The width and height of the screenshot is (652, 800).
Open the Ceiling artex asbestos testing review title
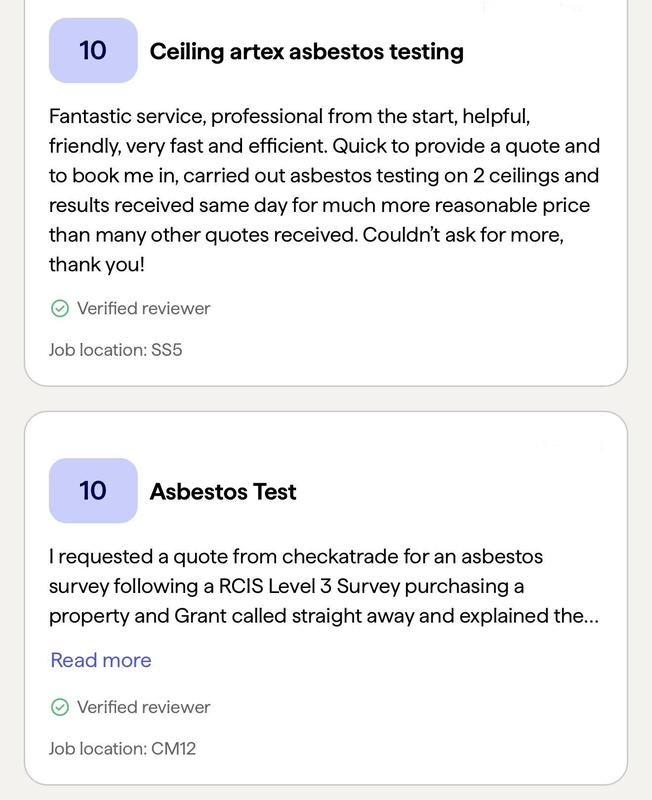point(306,51)
